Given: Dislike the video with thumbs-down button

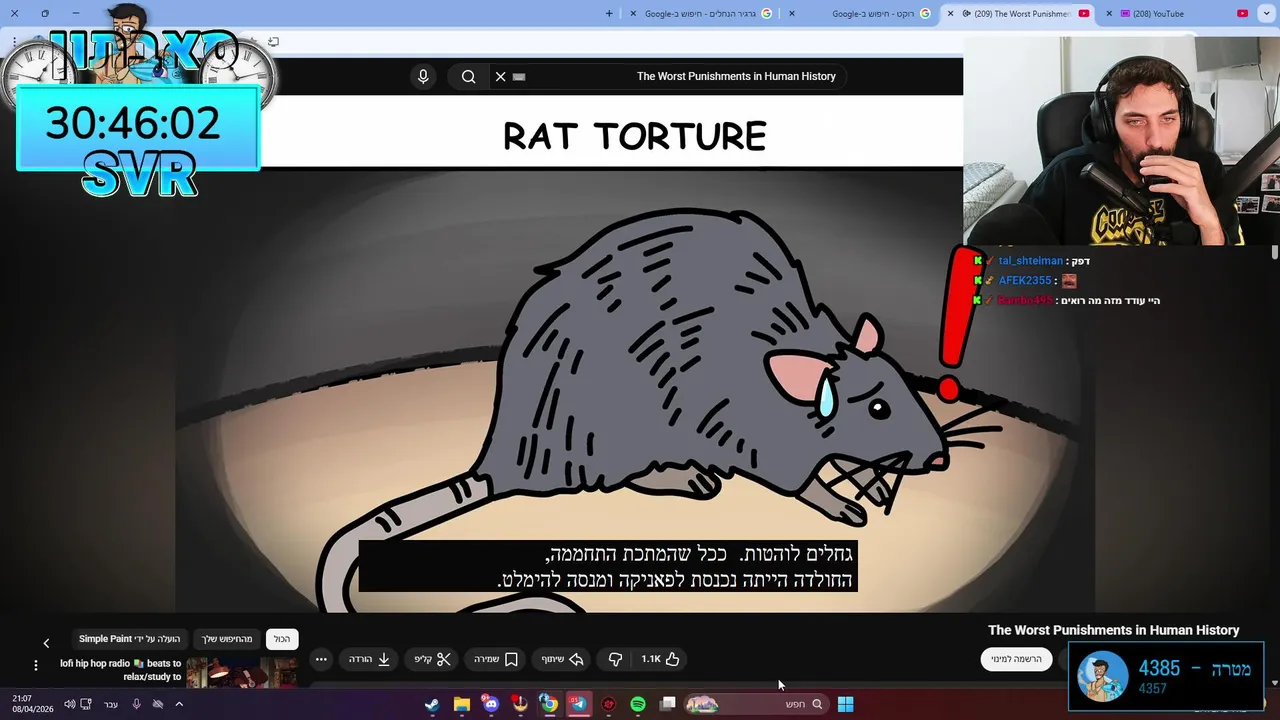Looking at the screenshot, I should (x=615, y=659).
